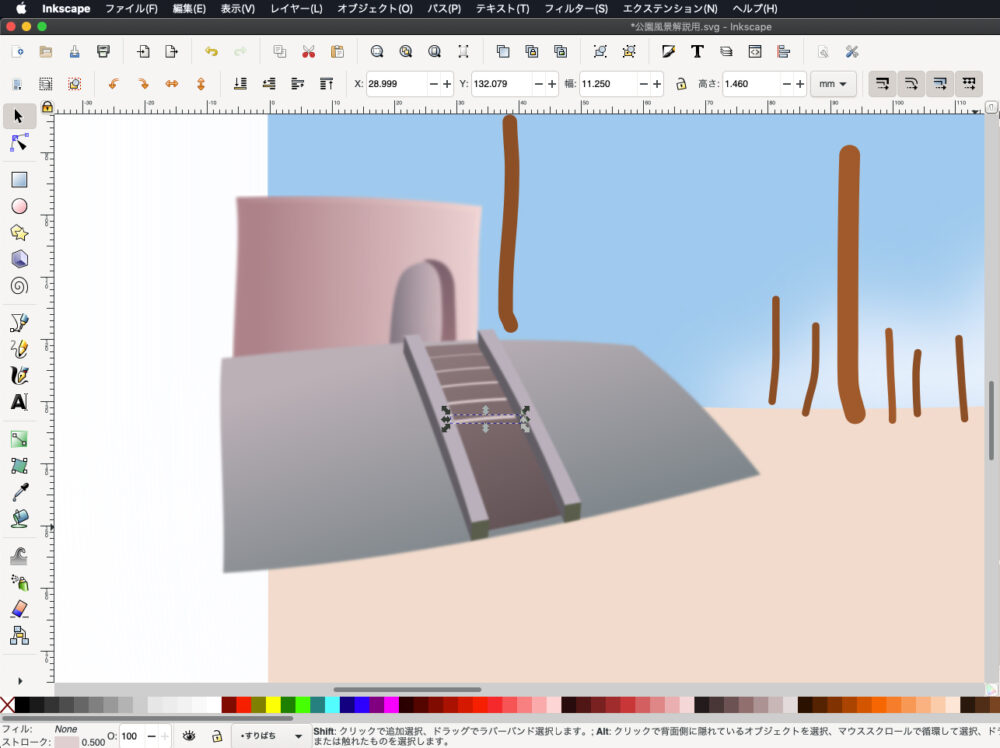Flip selection horizontally
This screenshot has width=1000, height=748.
click(171, 84)
